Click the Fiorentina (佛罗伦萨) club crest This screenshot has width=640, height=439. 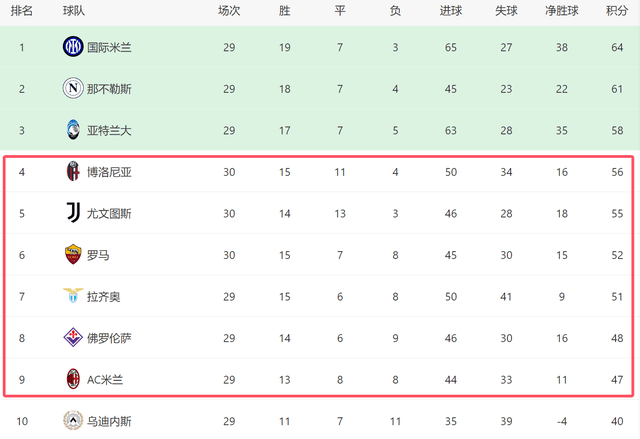72,338
